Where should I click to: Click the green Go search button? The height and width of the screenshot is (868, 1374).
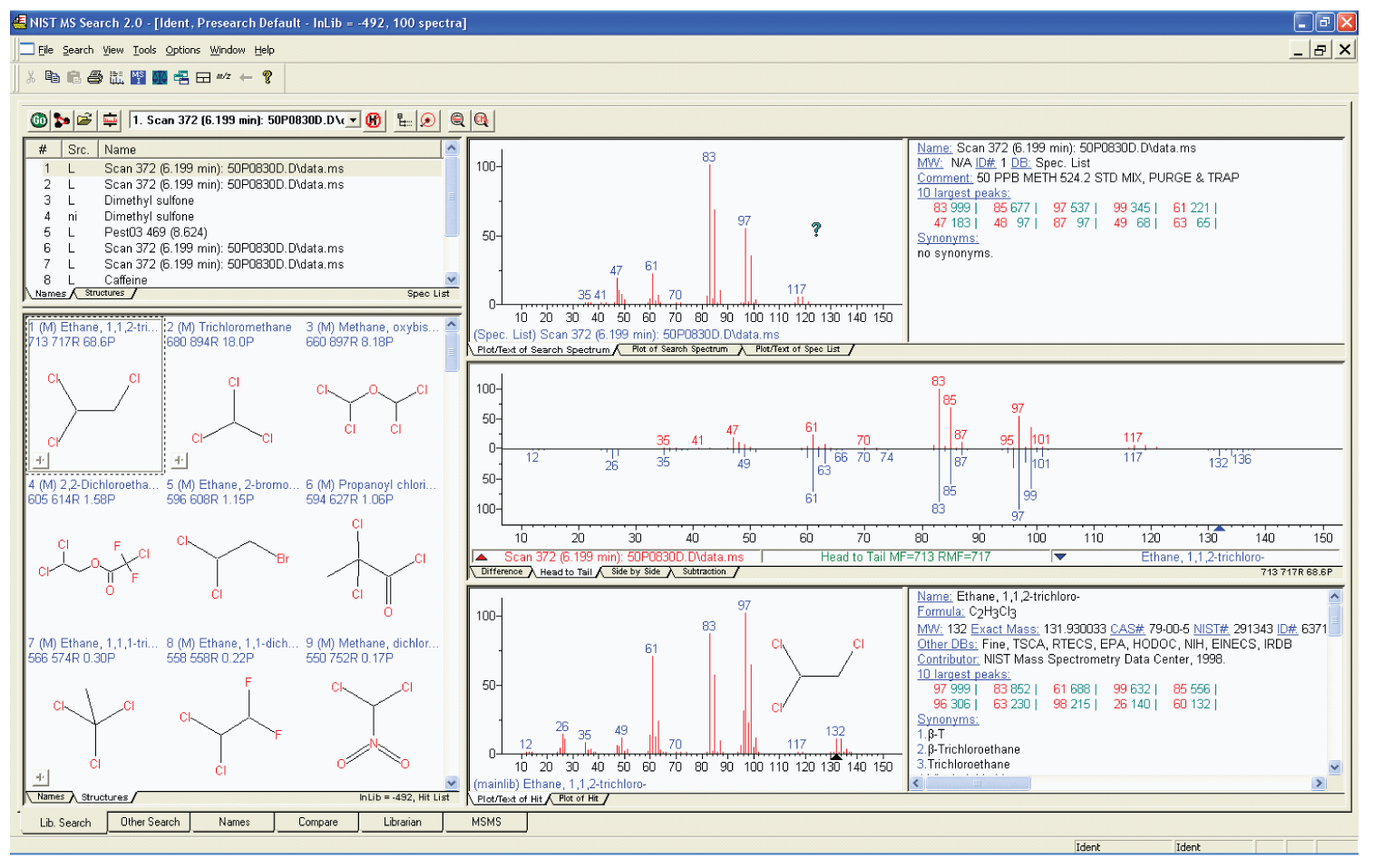pos(39,120)
